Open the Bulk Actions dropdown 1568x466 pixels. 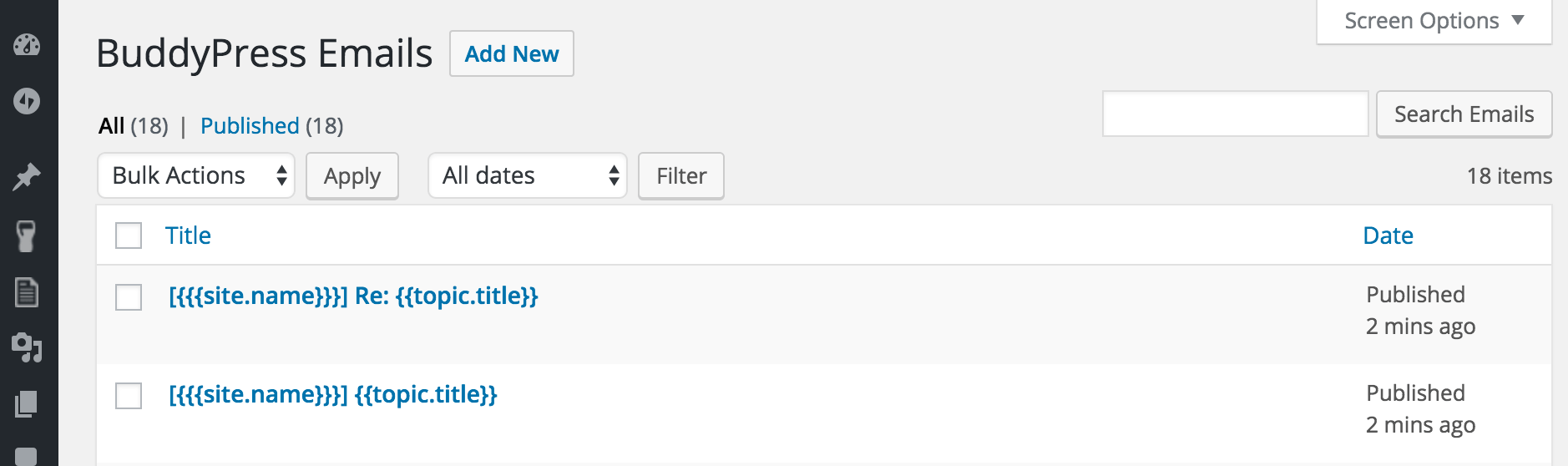coord(196,175)
